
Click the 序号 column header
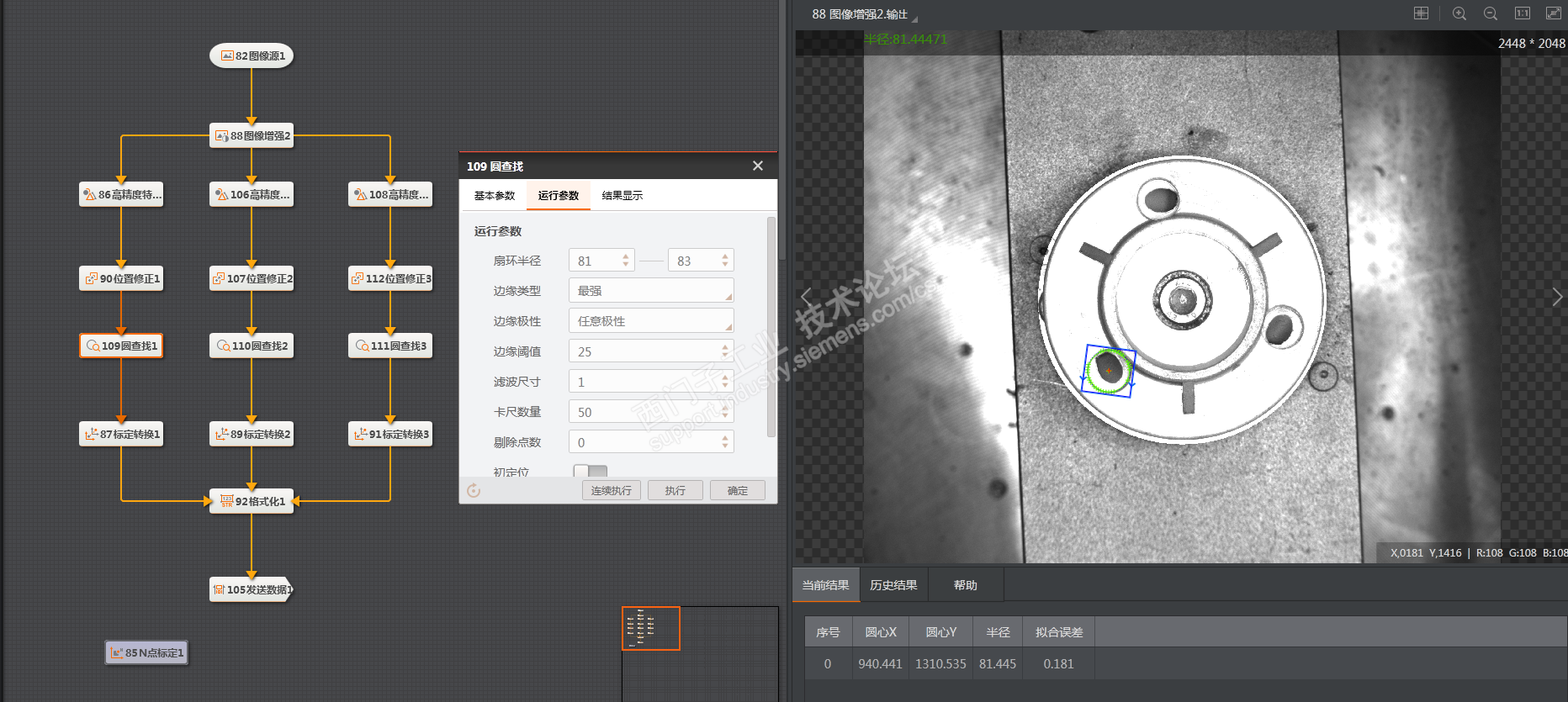click(x=828, y=632)
